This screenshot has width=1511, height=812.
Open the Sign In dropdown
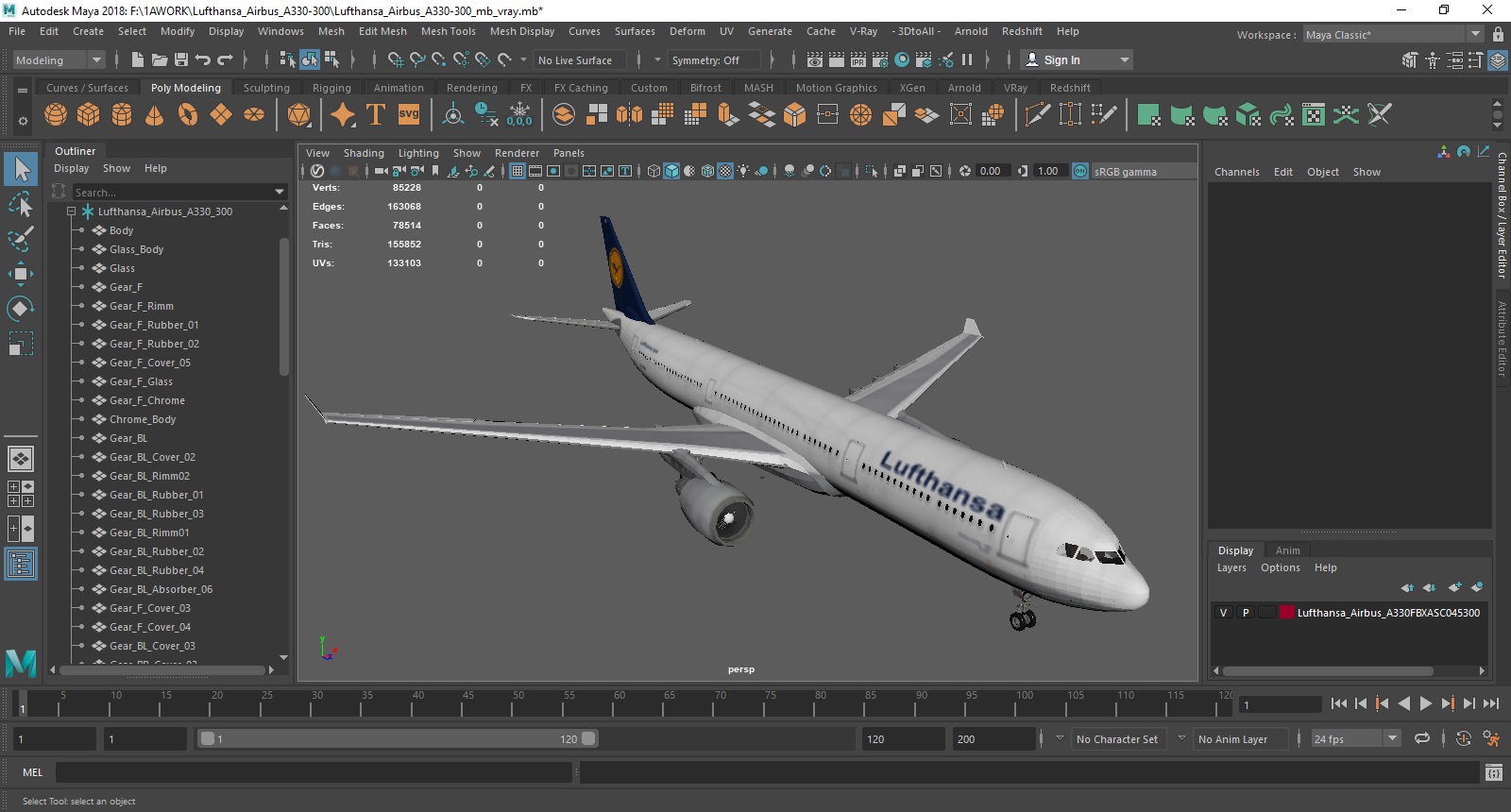[1078, 59]
